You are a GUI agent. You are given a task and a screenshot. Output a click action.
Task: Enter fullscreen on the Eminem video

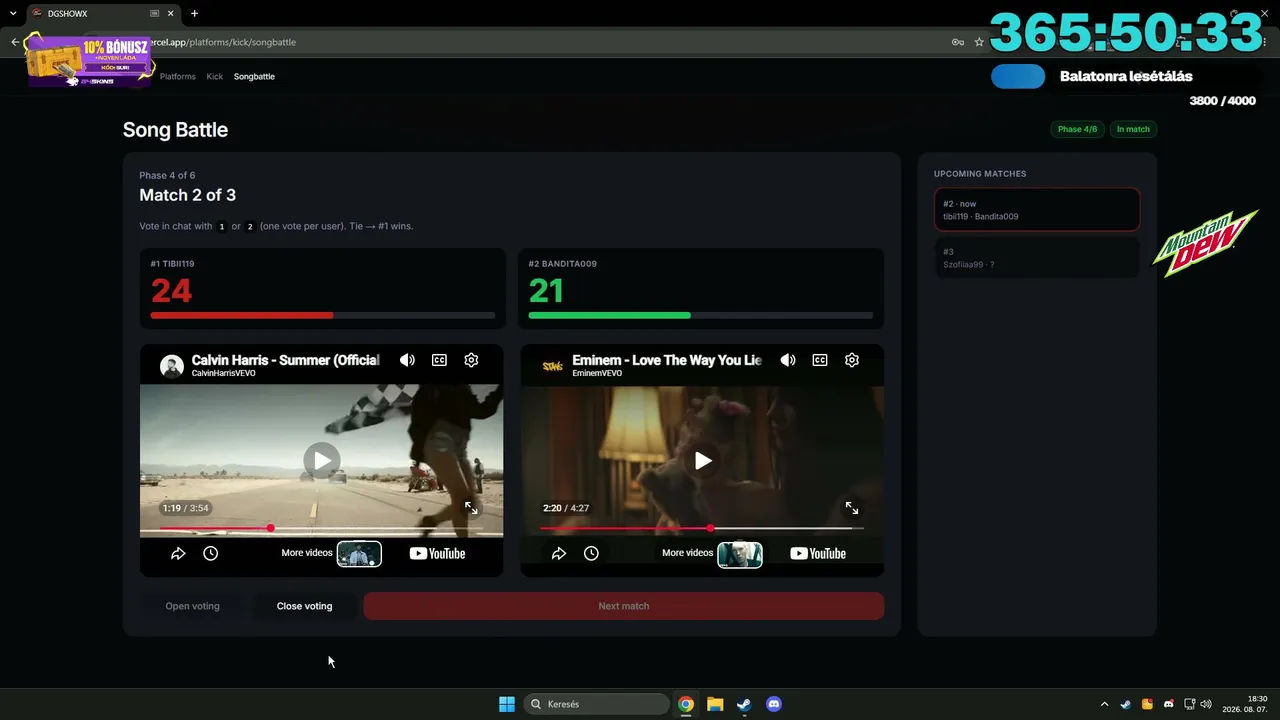tap(852, 508)
